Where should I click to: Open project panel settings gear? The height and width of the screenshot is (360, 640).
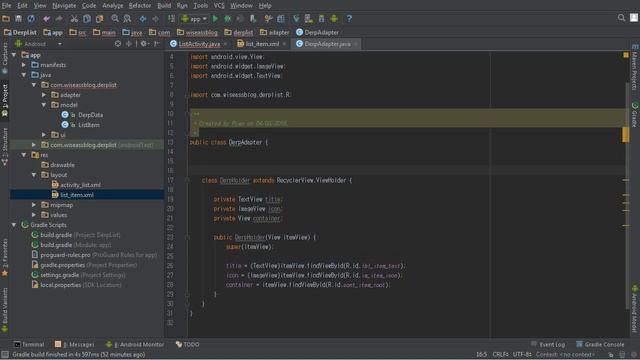pyautogui.click(x=144, y=44)
